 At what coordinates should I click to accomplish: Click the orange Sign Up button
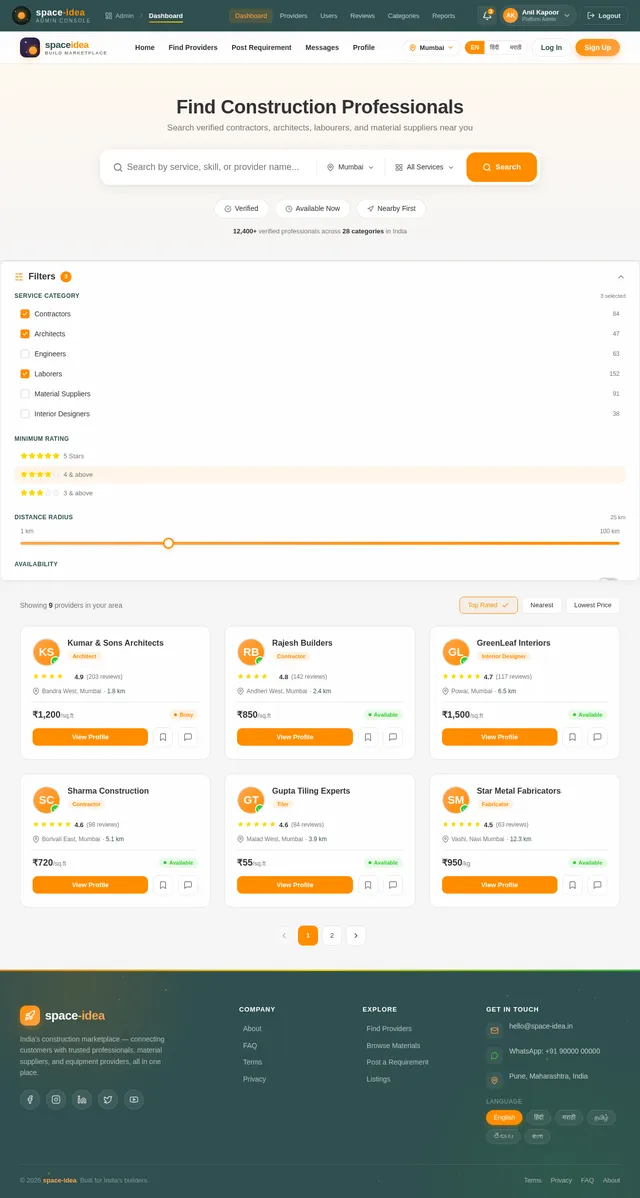click(x=597, y=47)
